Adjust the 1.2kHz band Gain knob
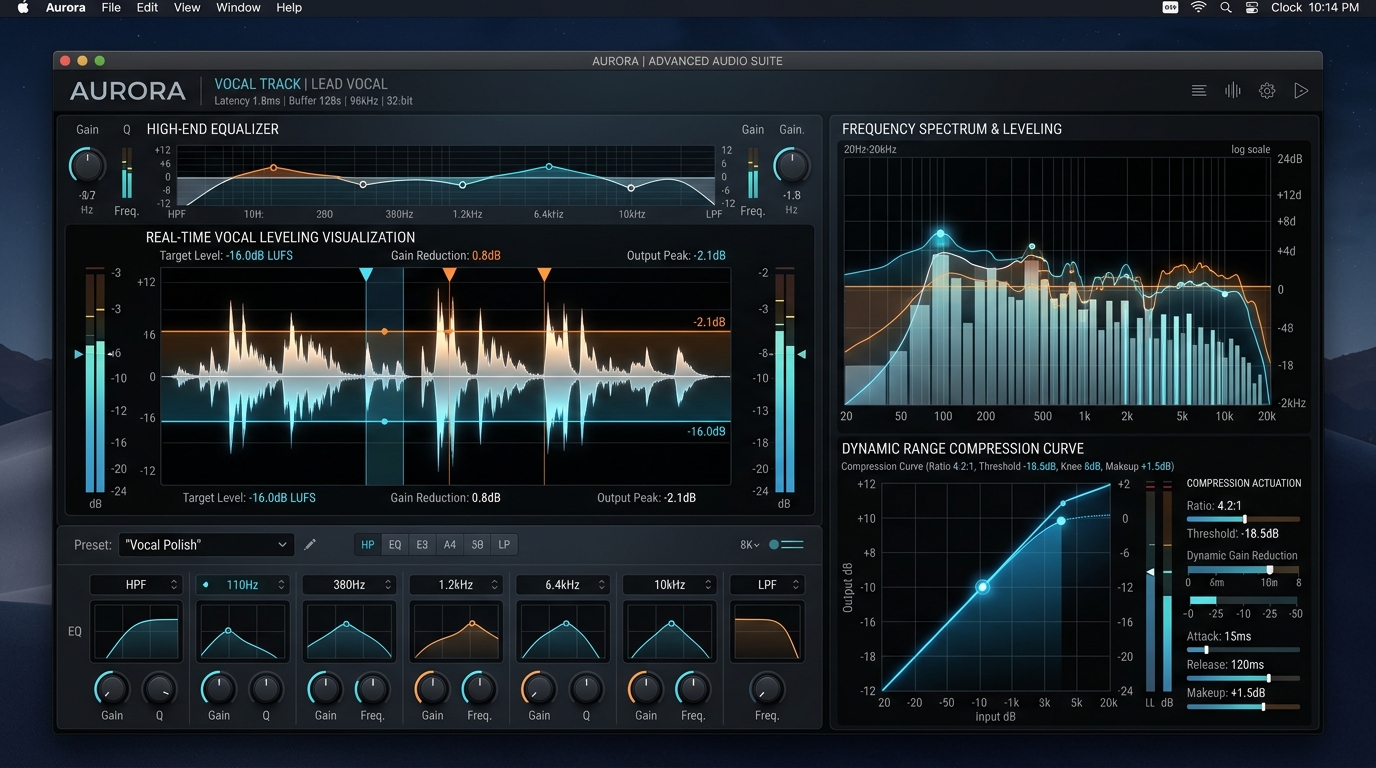 (432, 688)
